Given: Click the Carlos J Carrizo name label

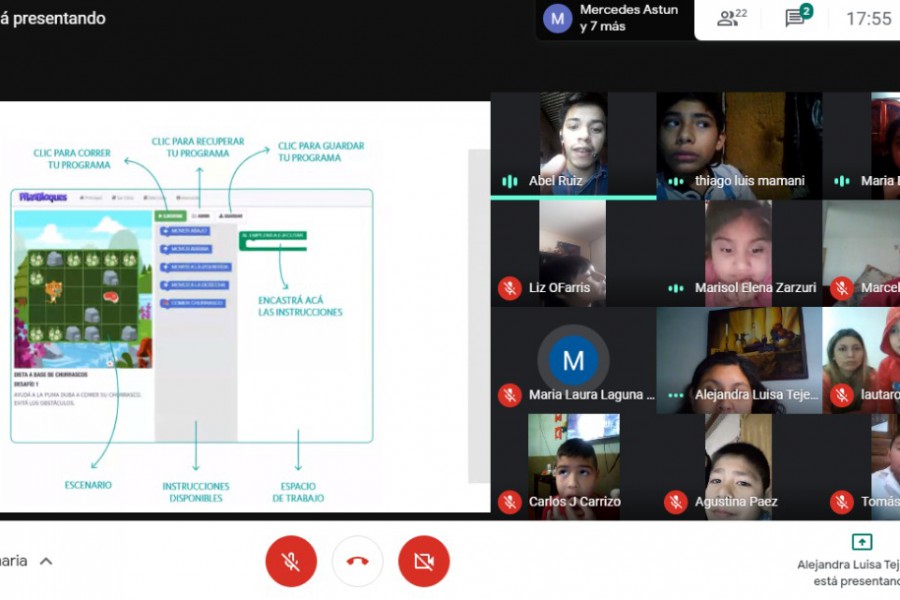Looking at the screenshot, I should tap(575, 502).
